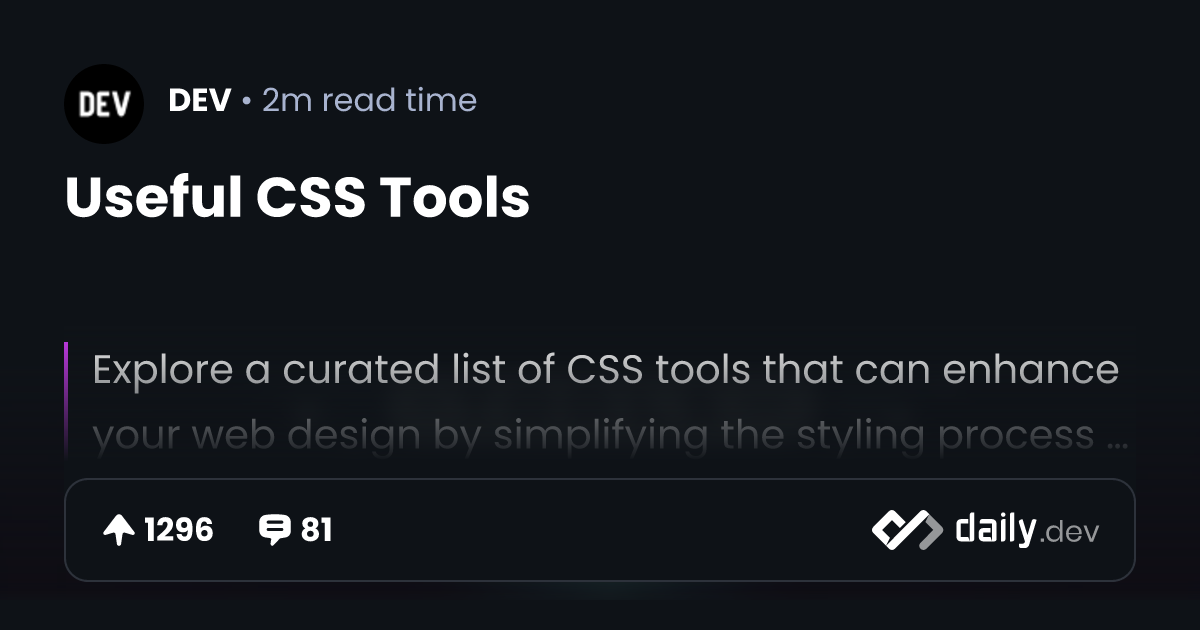Click the stats bar empty middle area
This screenshot has width=1200, height=630.
[600, 530]
